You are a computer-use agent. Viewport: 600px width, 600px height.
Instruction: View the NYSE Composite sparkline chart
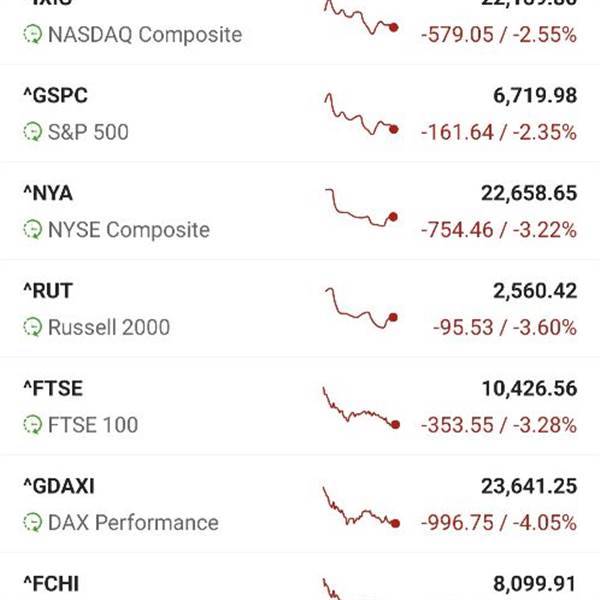[x=361, y=208]
